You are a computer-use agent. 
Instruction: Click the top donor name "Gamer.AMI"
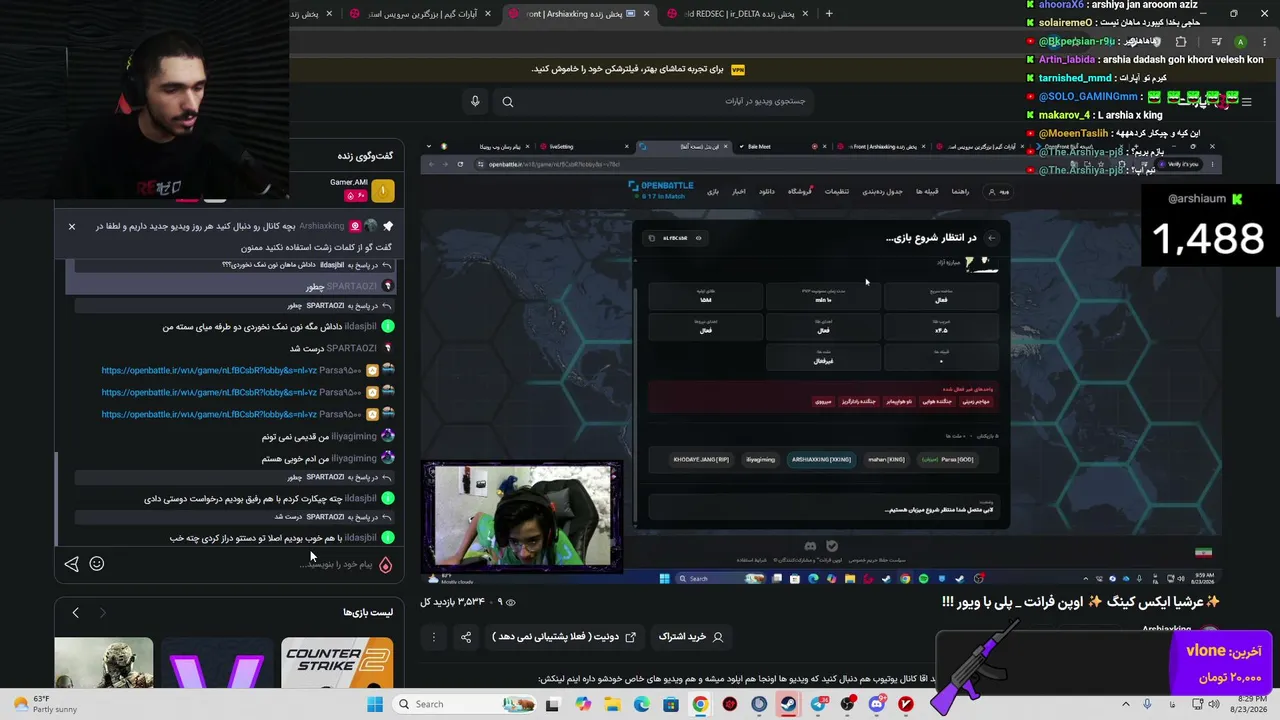point(349,182)
